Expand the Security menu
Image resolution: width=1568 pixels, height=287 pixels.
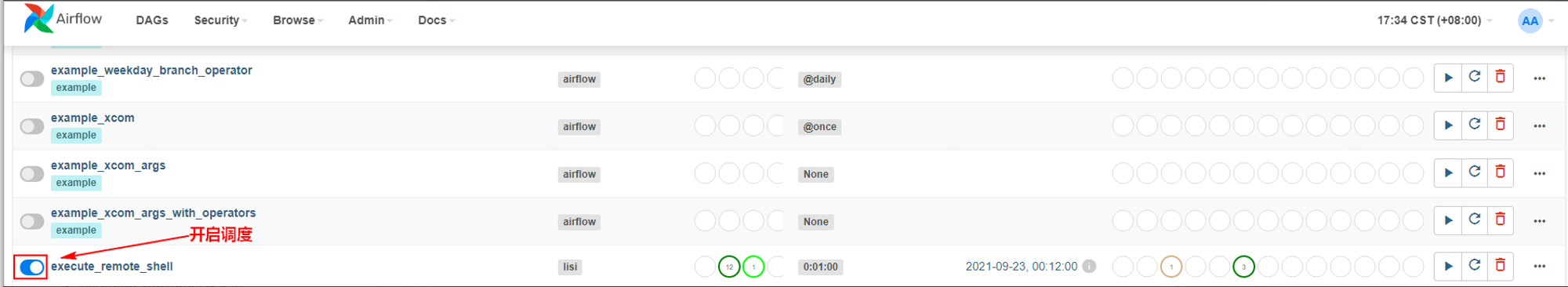pos(220,20)
